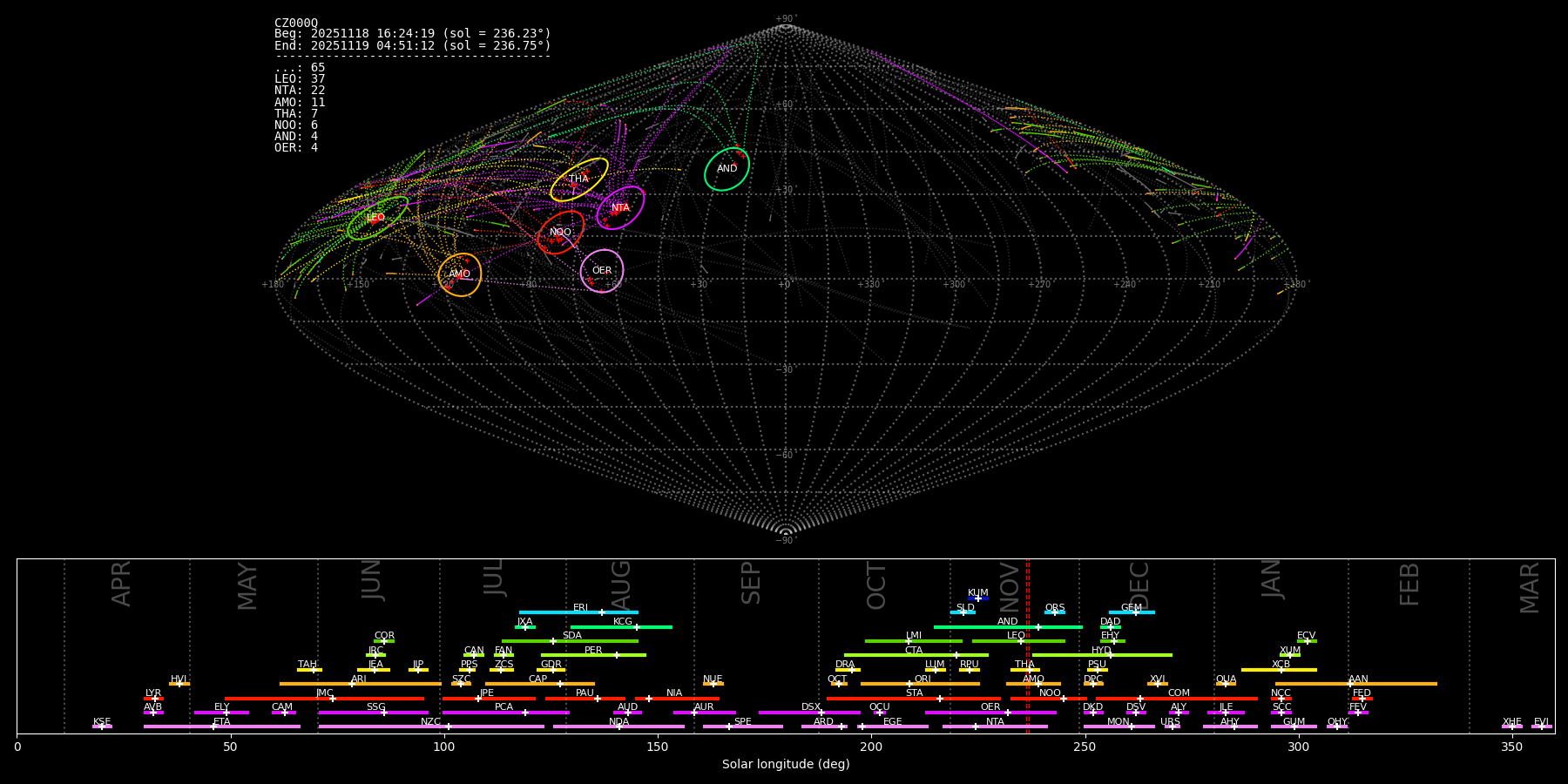
Task: Click the −90° label below sky map
Action: 785,541
